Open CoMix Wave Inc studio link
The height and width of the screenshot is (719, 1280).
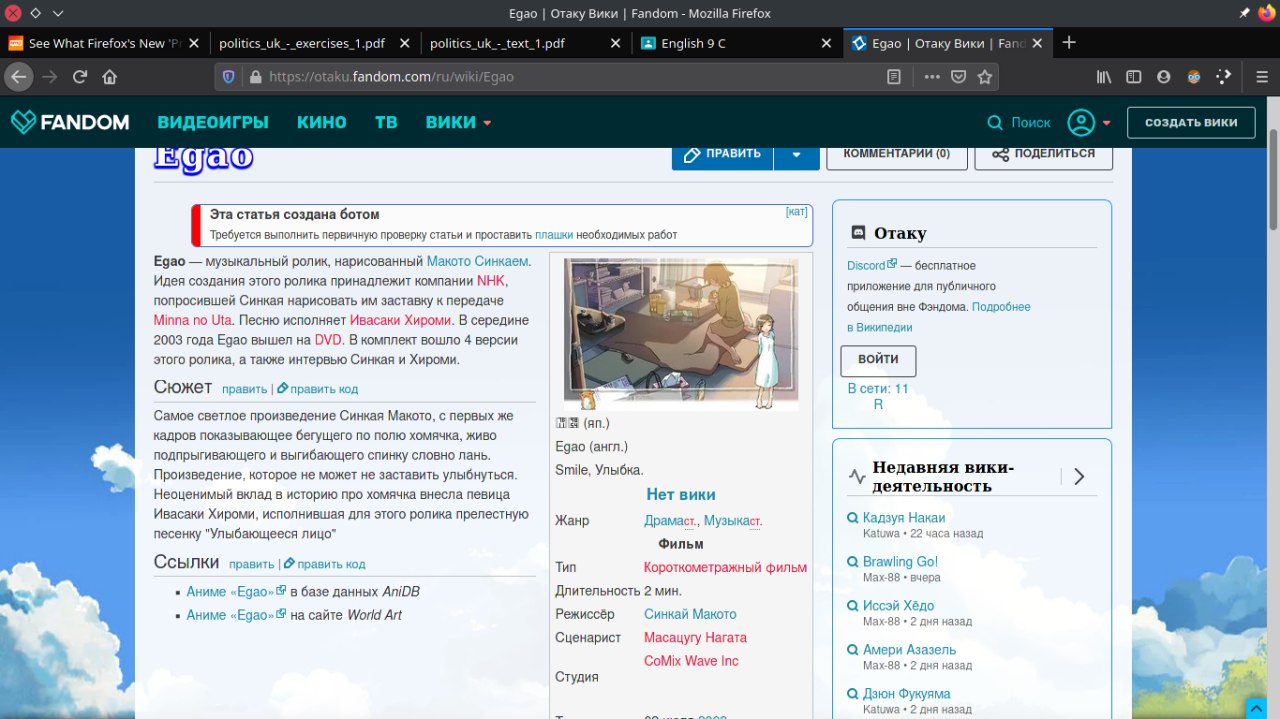click(x=691, y=661)
